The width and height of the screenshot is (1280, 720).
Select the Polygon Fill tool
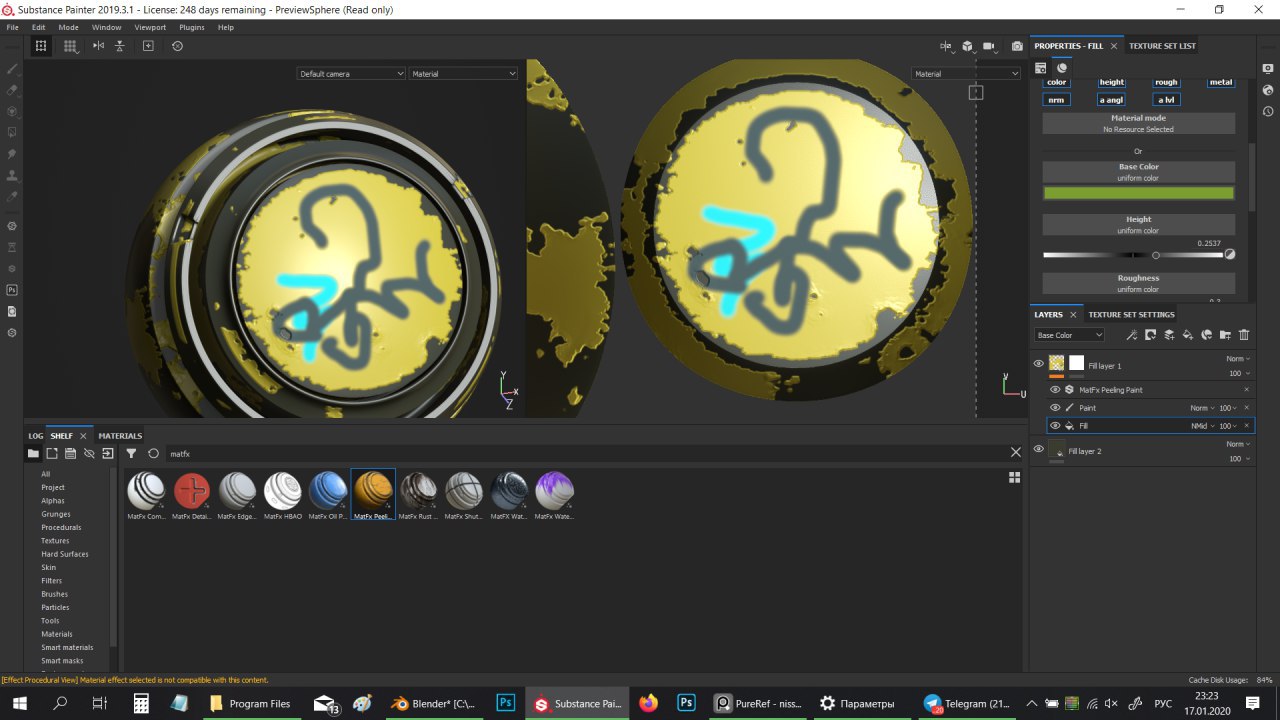point(12,132)
